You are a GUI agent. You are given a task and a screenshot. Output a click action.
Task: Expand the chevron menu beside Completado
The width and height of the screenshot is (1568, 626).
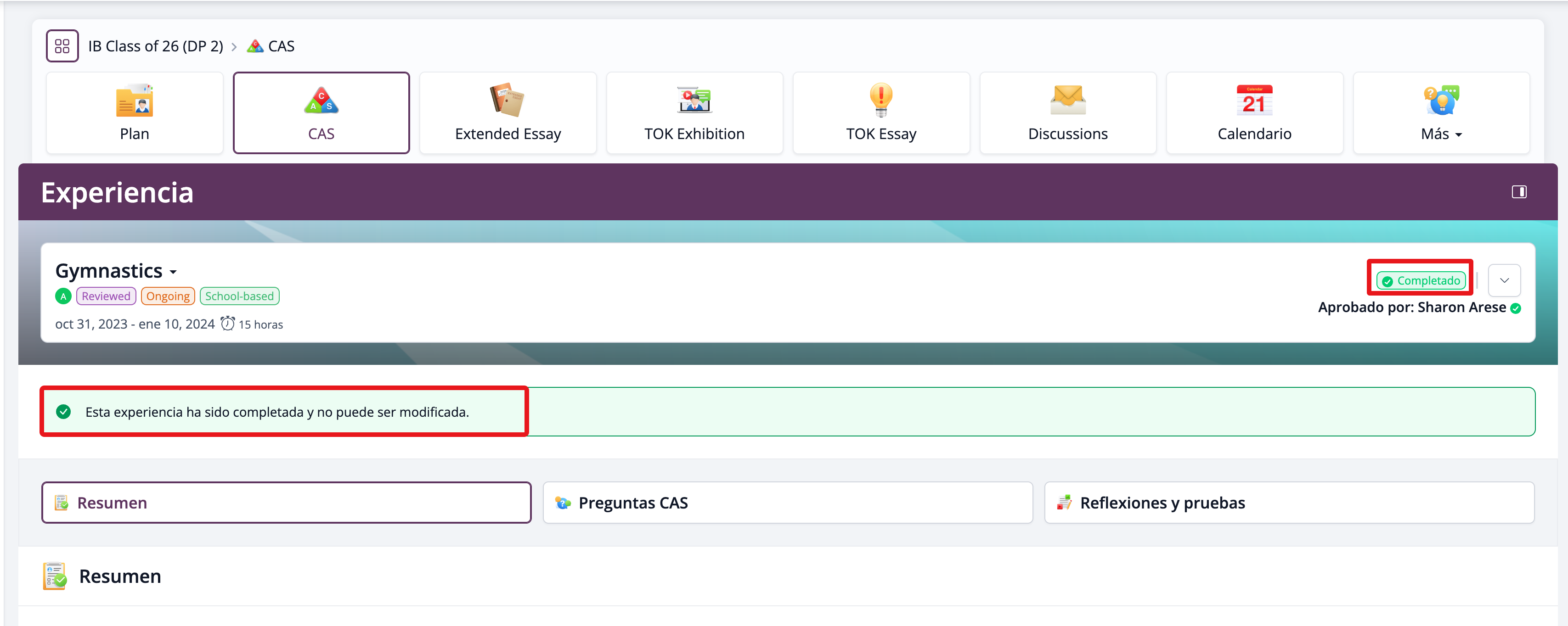click(x=1504, y=280)
